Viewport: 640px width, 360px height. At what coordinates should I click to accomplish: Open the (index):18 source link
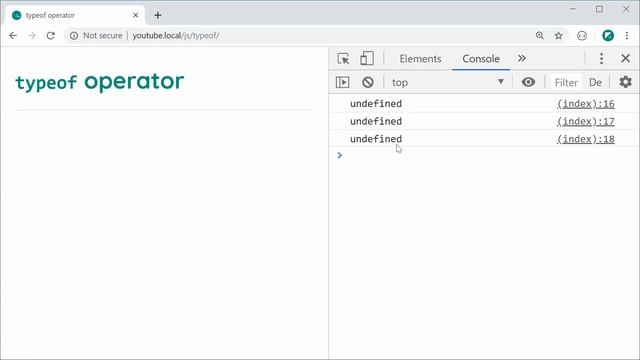tap(586, 139)
